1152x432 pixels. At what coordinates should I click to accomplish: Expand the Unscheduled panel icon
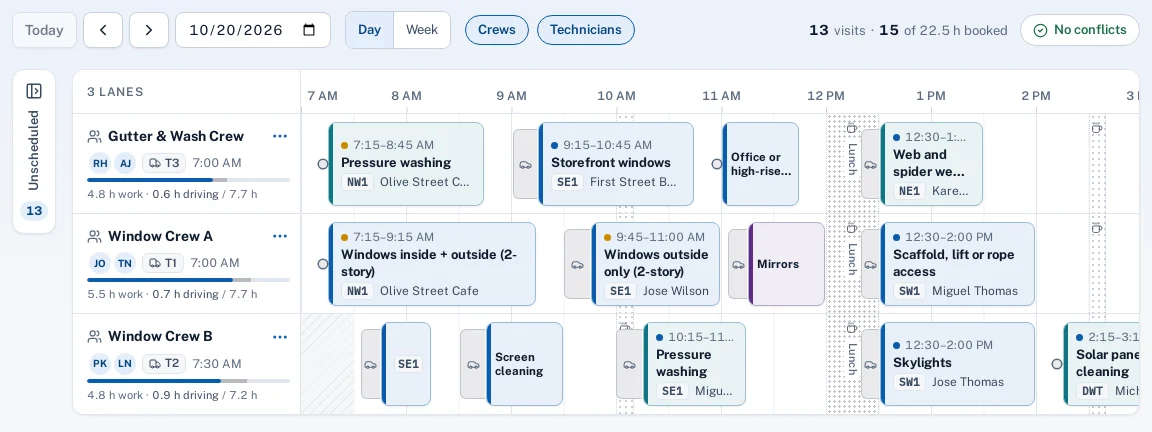pyautogui.click(x=34, y=91)
